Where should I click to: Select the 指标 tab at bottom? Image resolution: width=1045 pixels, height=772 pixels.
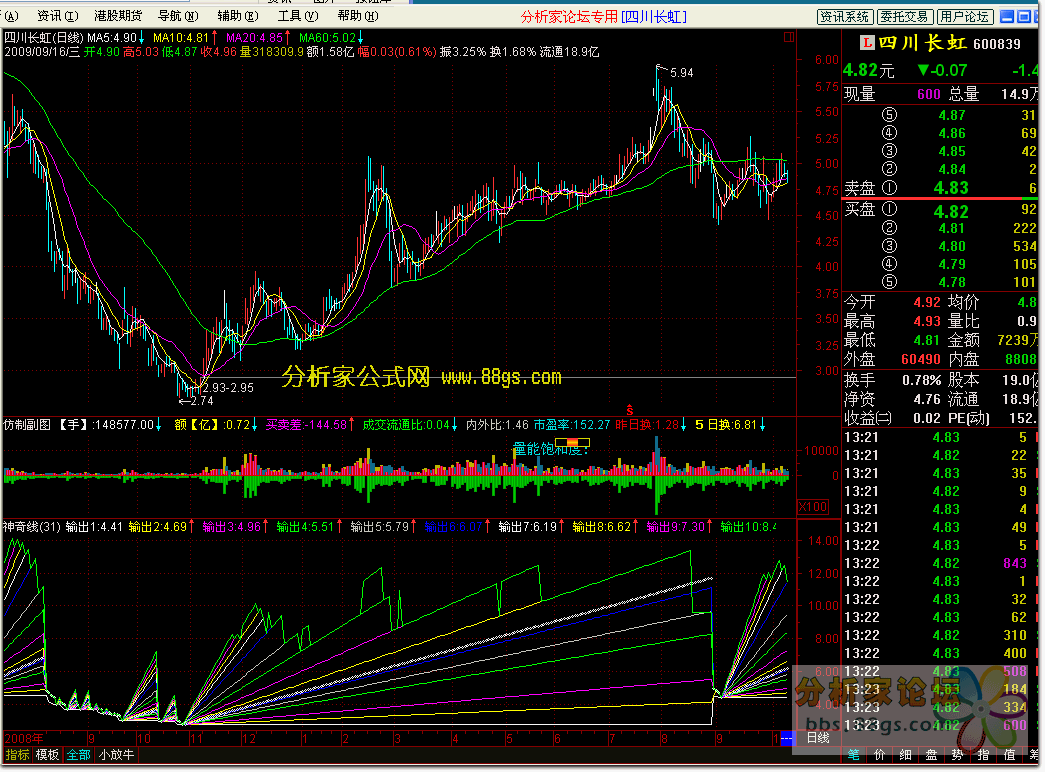pos(17,755)
